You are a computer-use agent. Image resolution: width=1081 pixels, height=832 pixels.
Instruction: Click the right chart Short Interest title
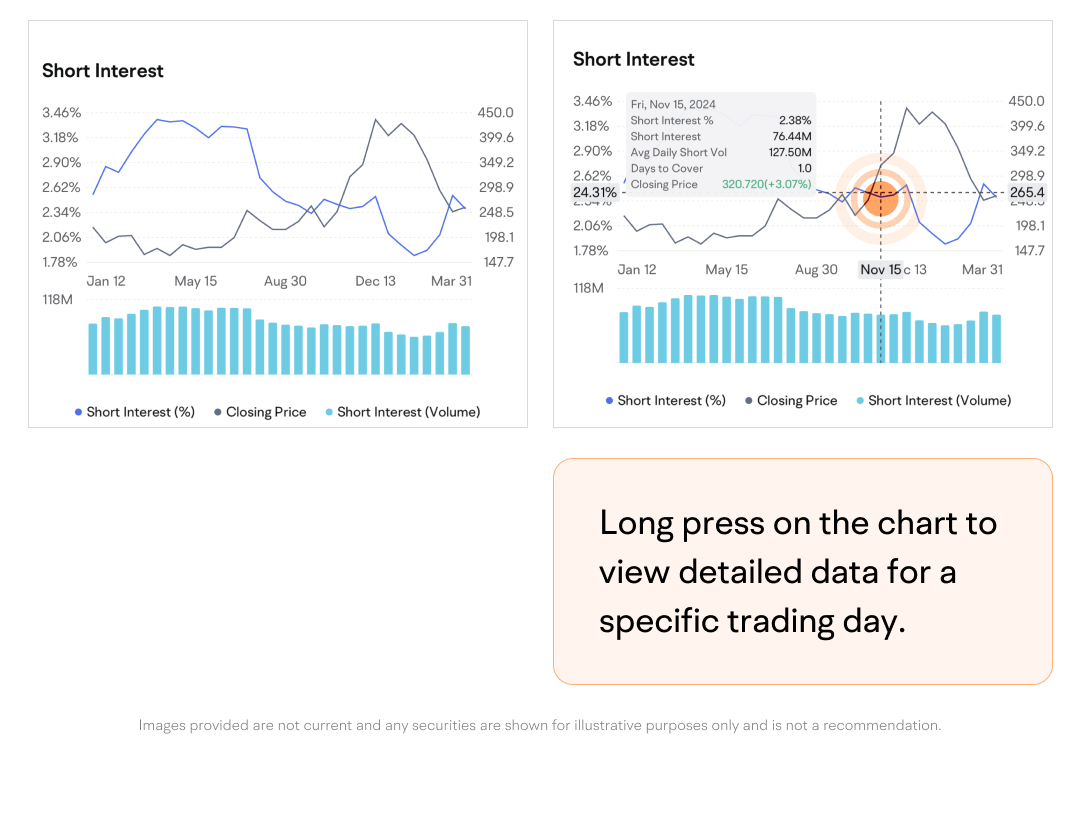(634, 59)
